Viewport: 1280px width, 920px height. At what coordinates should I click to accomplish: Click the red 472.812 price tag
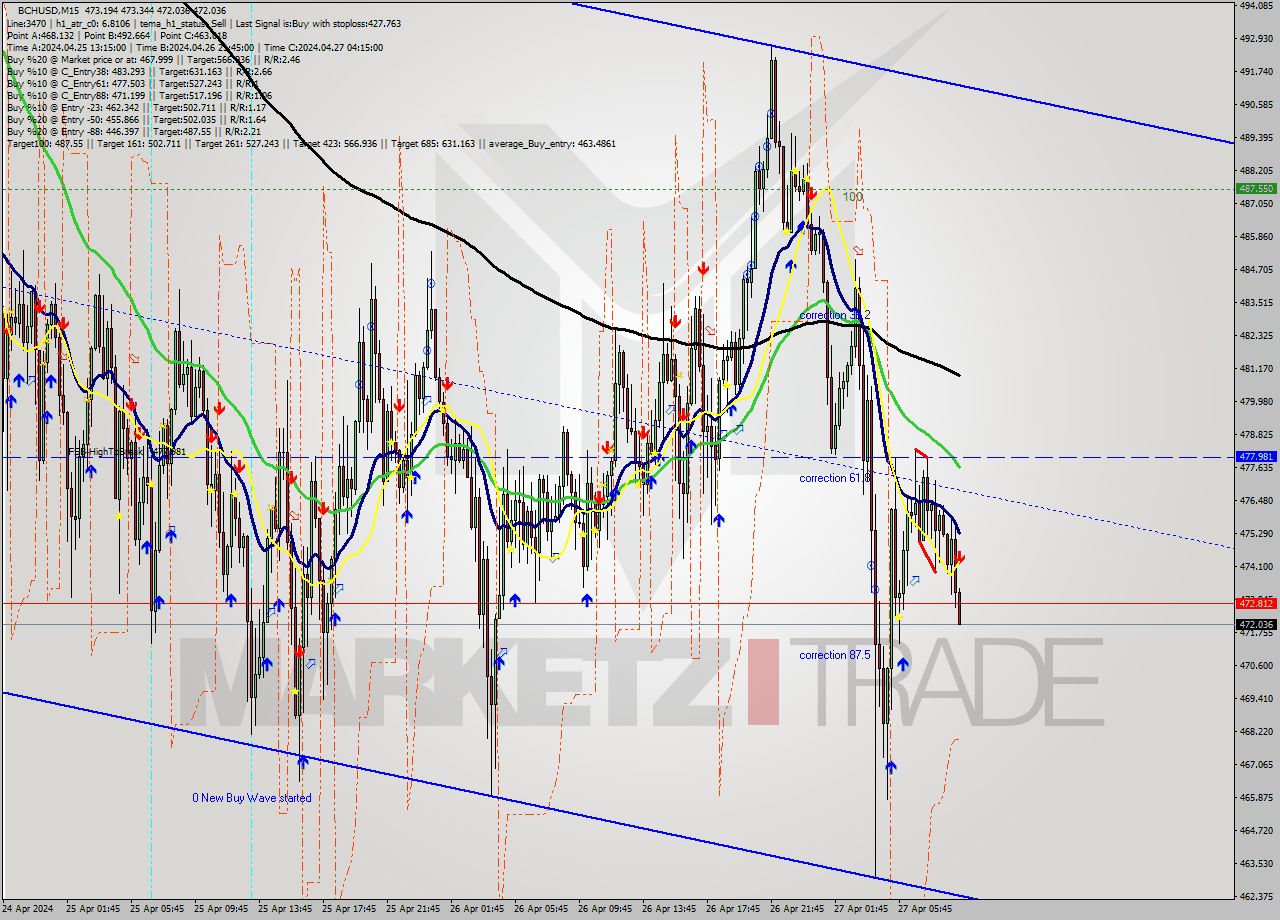tap(1256, 603)
